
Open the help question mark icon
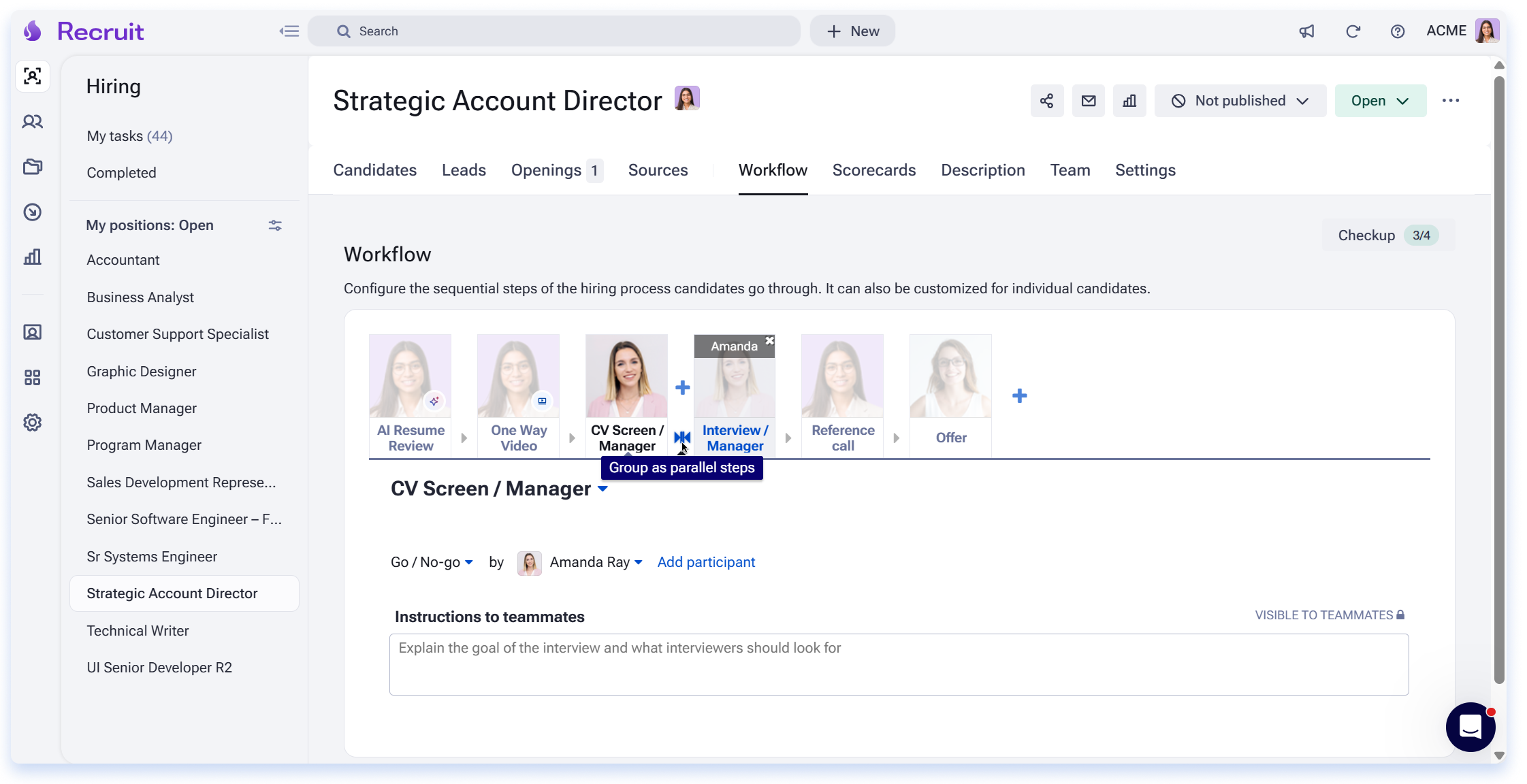click(x=1398, y=31)
